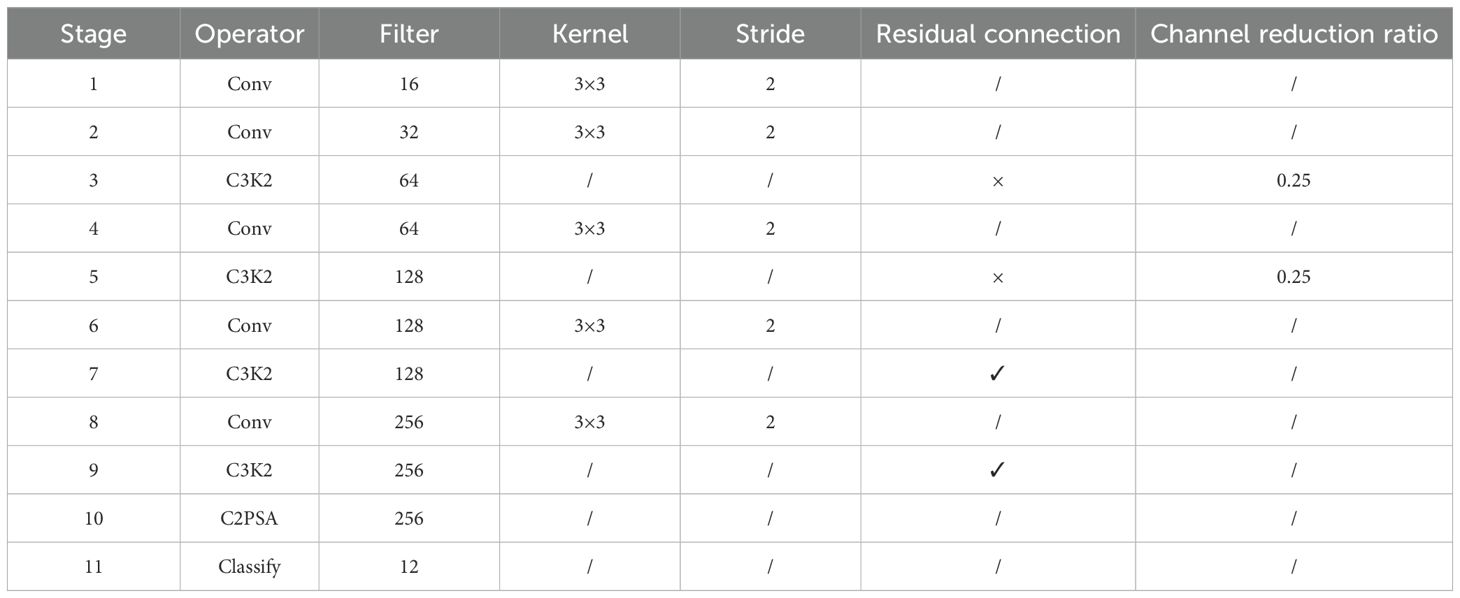Click the checkmark in the stage 7 row

(996, 374)
